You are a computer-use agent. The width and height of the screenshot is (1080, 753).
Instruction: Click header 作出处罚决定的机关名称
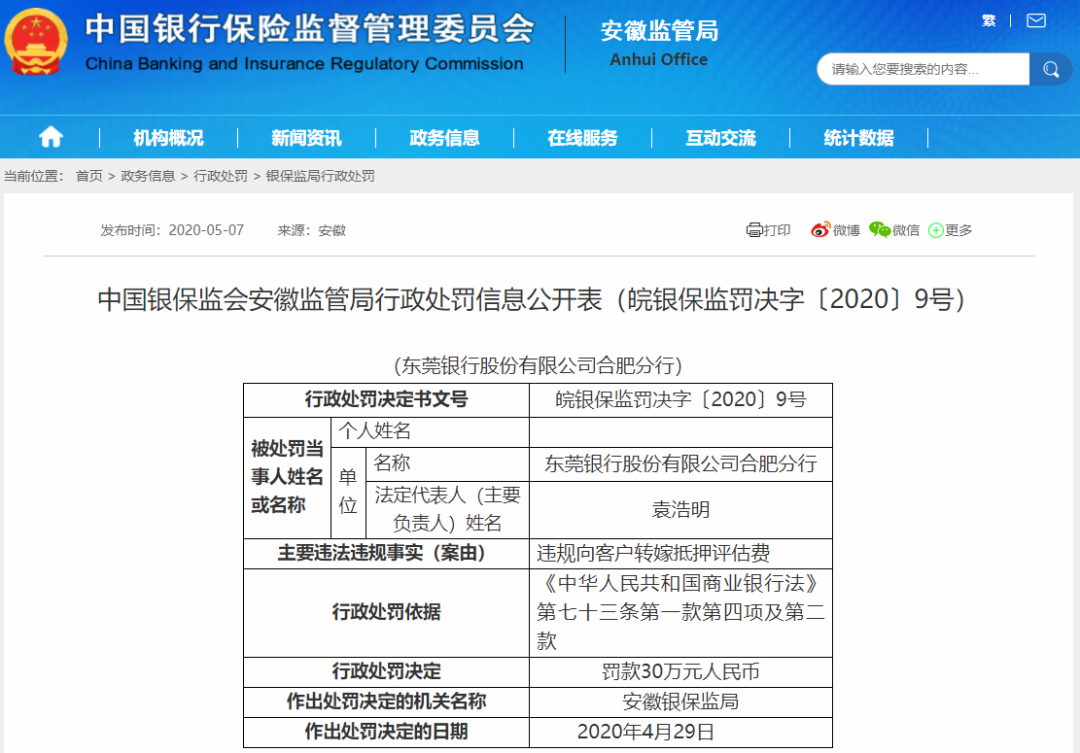386,702
